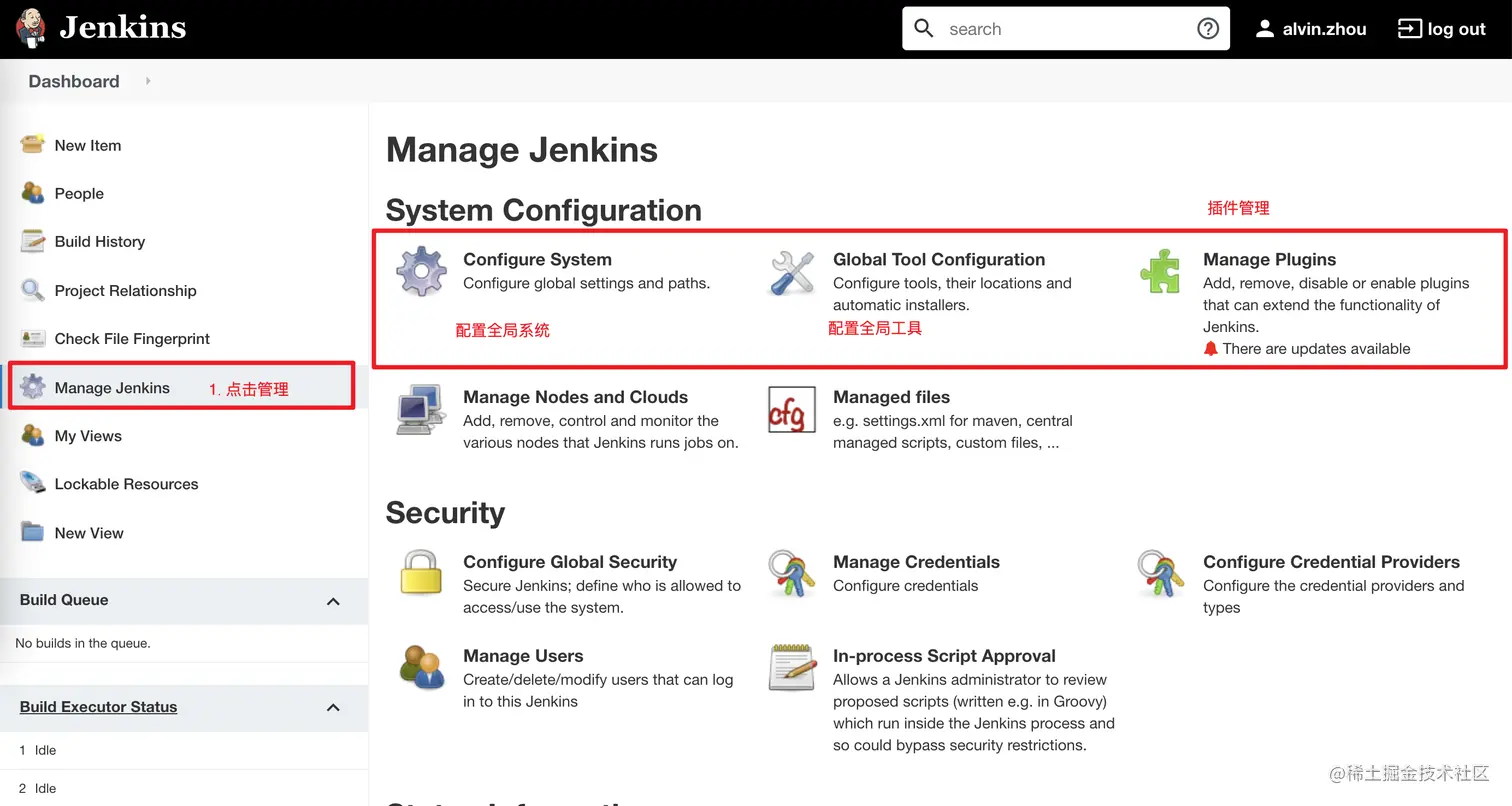Click inside the search input field
The height and width of the screenshot is (806, 1512).
[1060, 28]
